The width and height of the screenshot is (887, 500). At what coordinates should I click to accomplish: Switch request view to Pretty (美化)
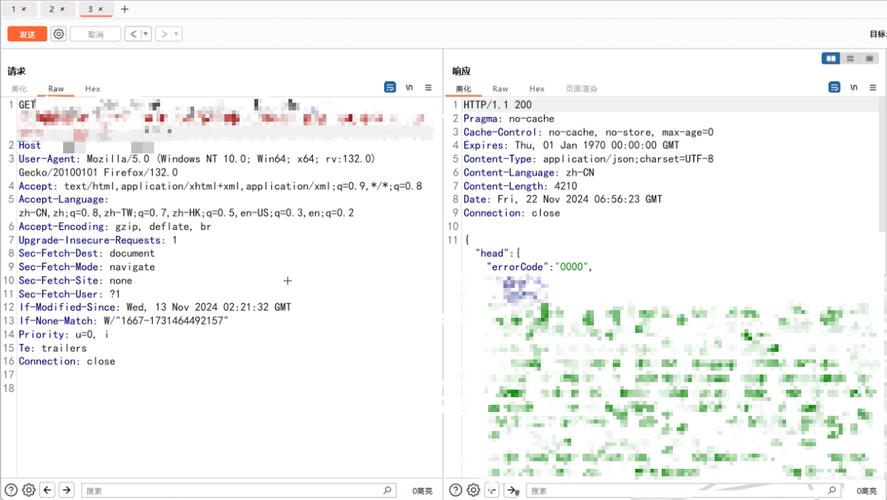tap(19, 89)
